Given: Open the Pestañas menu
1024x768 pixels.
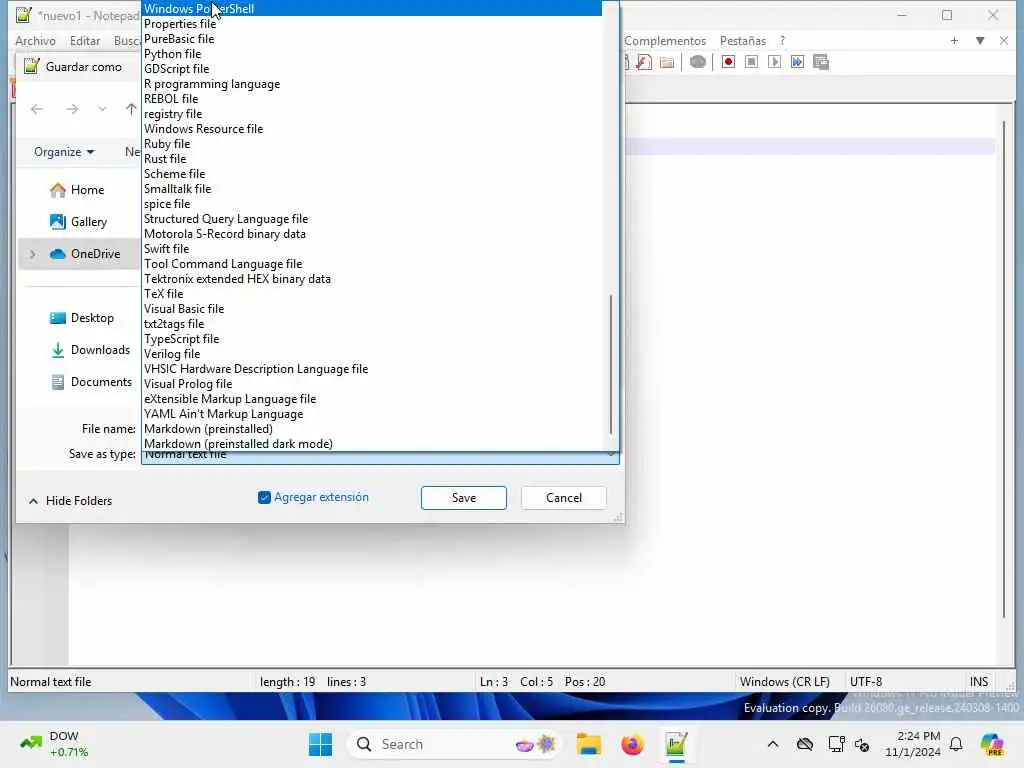Looking at the screenshot, I should point(743,40).
